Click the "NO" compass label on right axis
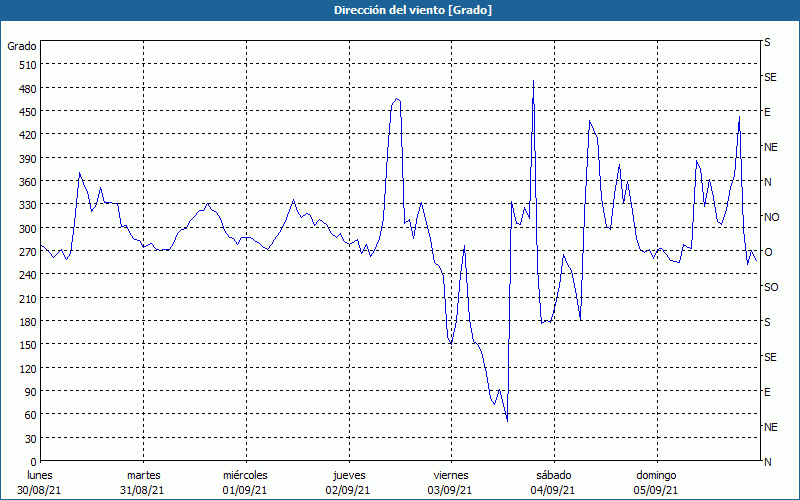Image resolution: width=800 pixels, height=500 pixels. pyautogui.click(x=772, y=217)
